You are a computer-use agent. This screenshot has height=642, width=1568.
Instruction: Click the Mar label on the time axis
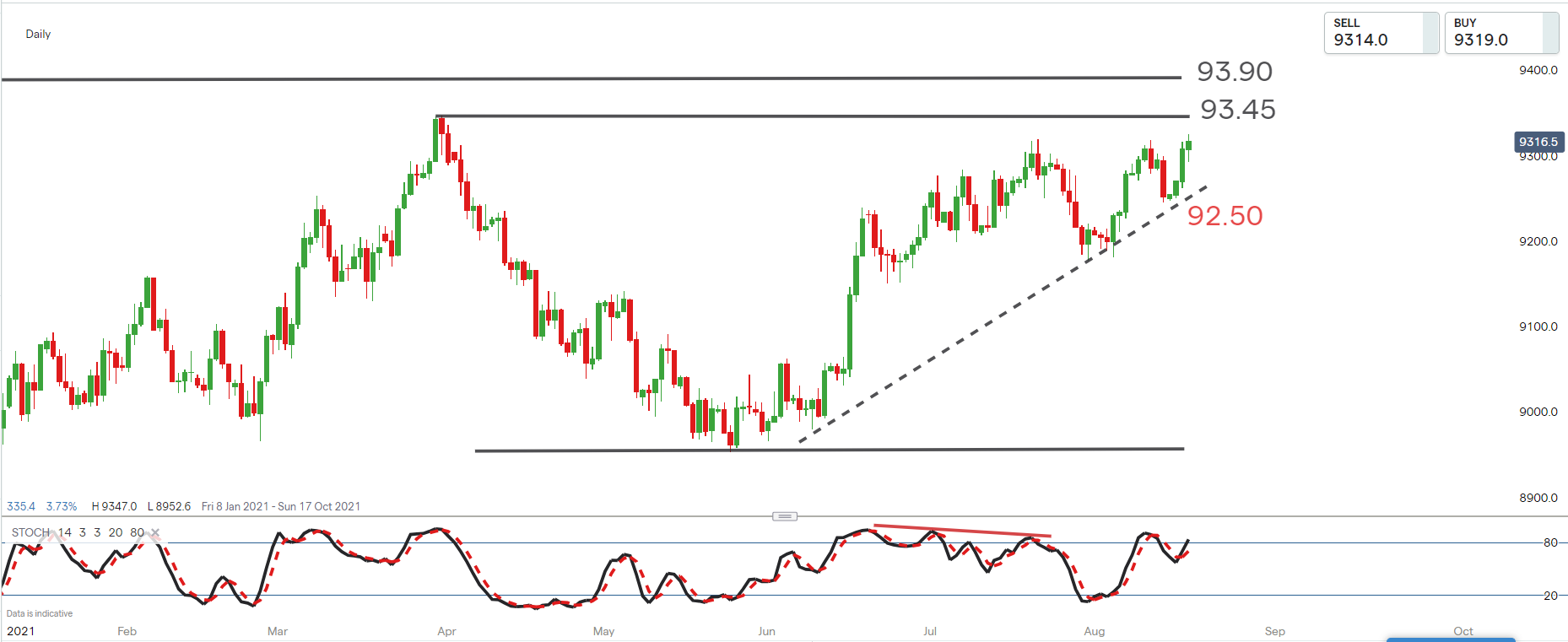pos(278,631)
